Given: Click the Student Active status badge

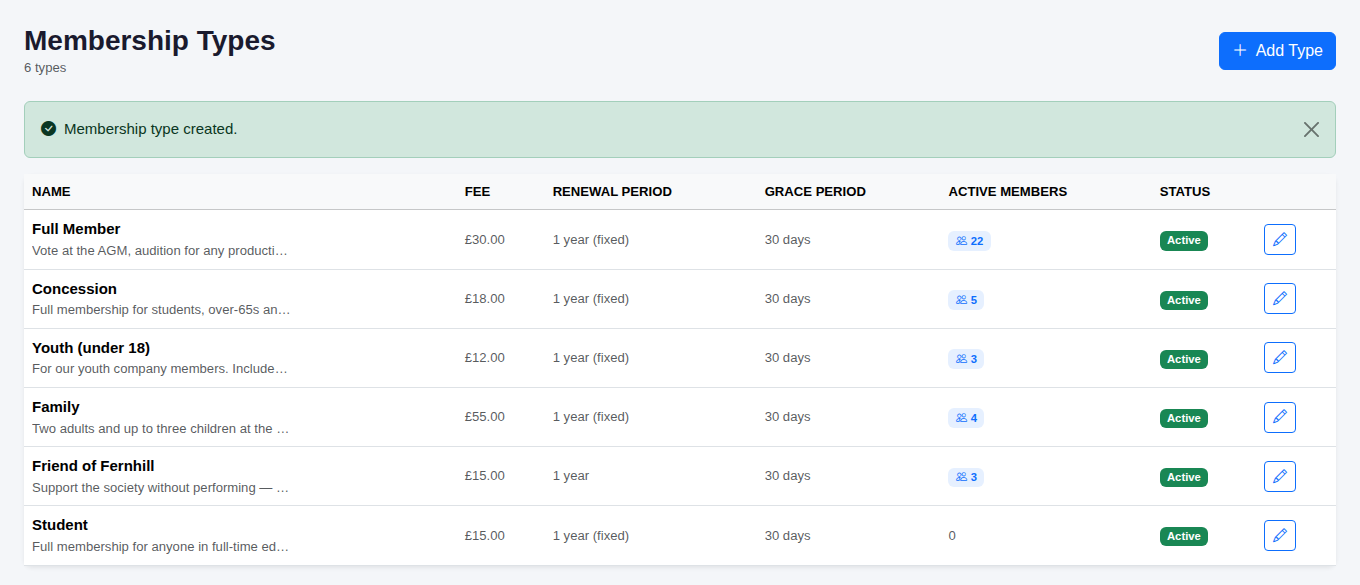Looking at the screenshot, I should 1184,536.
